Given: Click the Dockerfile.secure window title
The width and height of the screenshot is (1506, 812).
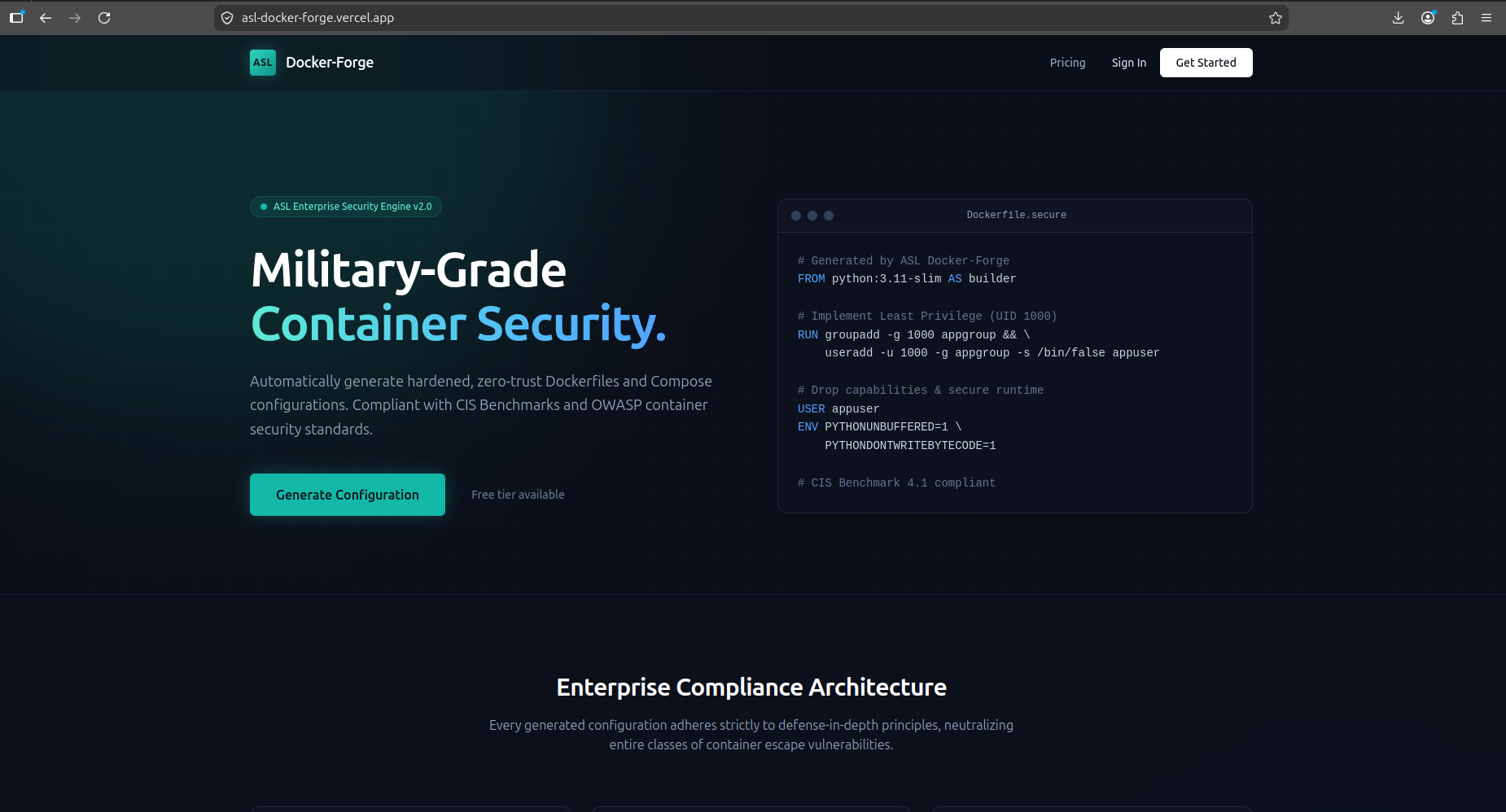Looking at the screenshot, I should (x=1016, y=215).
